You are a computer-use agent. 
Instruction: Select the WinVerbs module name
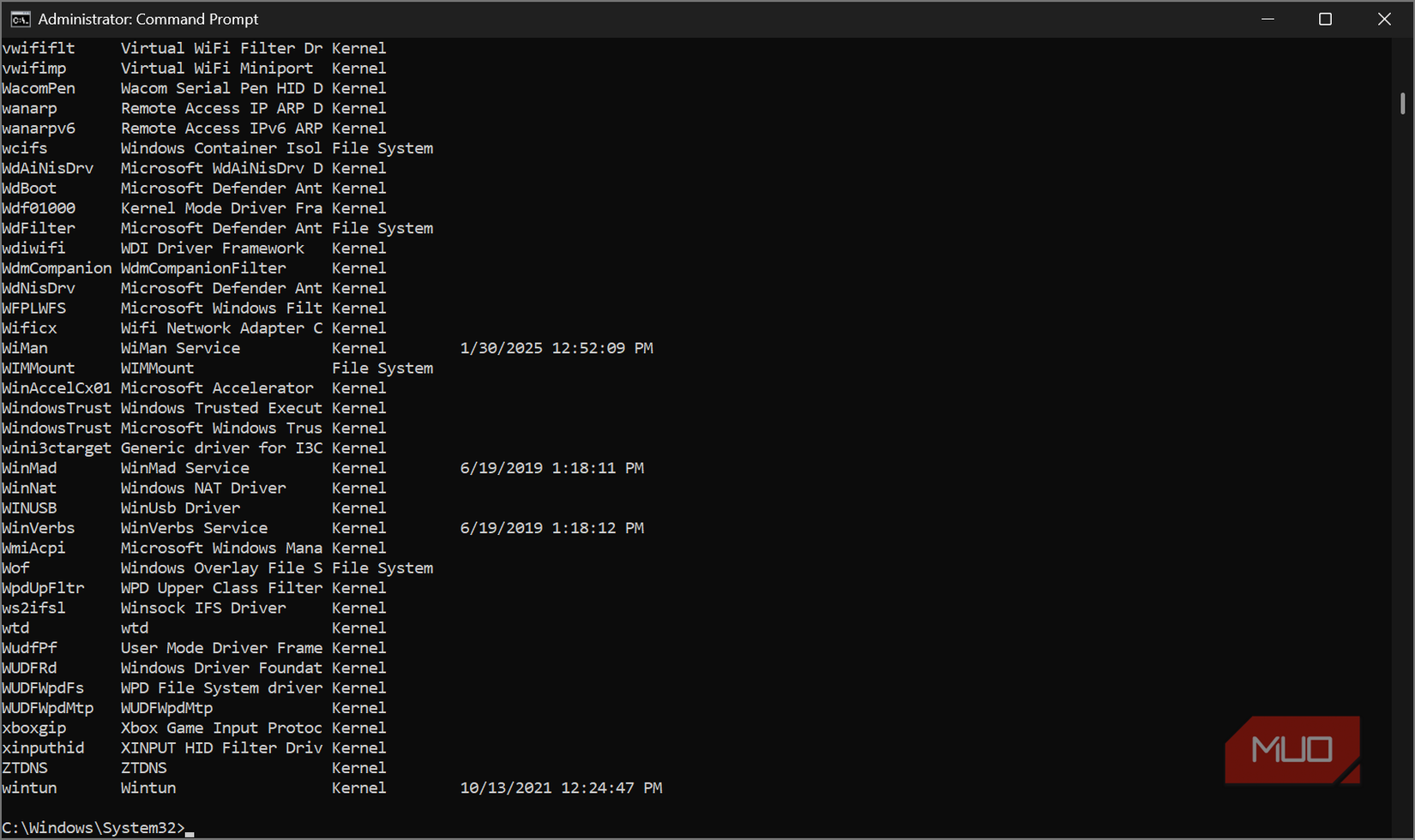[x=39, y=529]
